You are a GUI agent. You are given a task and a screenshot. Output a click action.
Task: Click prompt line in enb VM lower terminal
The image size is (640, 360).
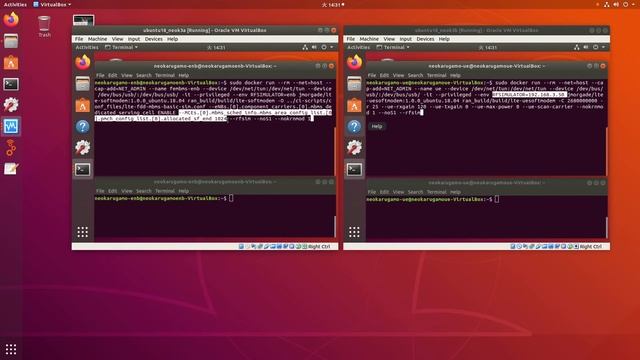coord(164,198)
